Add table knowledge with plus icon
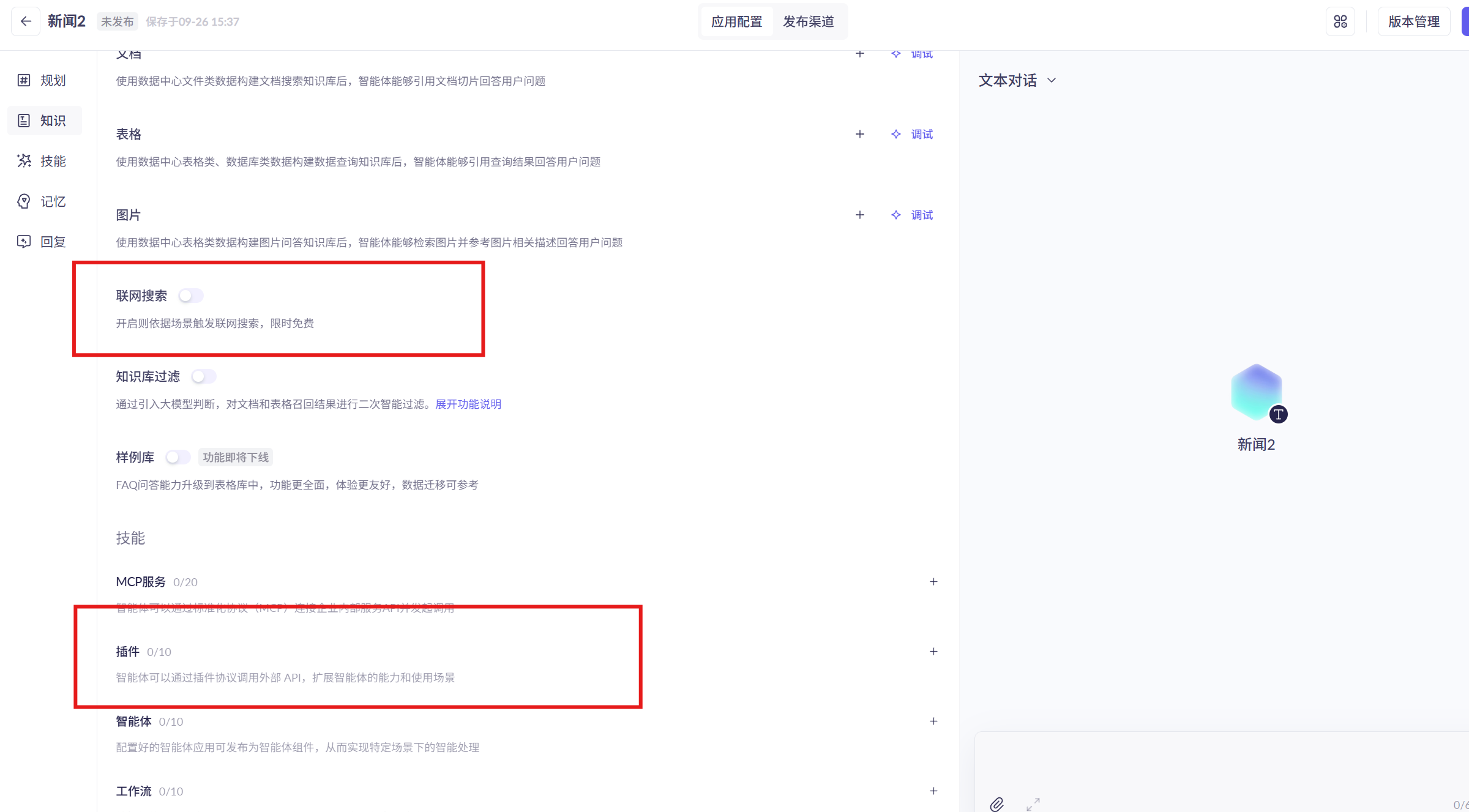 click(x=859, y=134)
